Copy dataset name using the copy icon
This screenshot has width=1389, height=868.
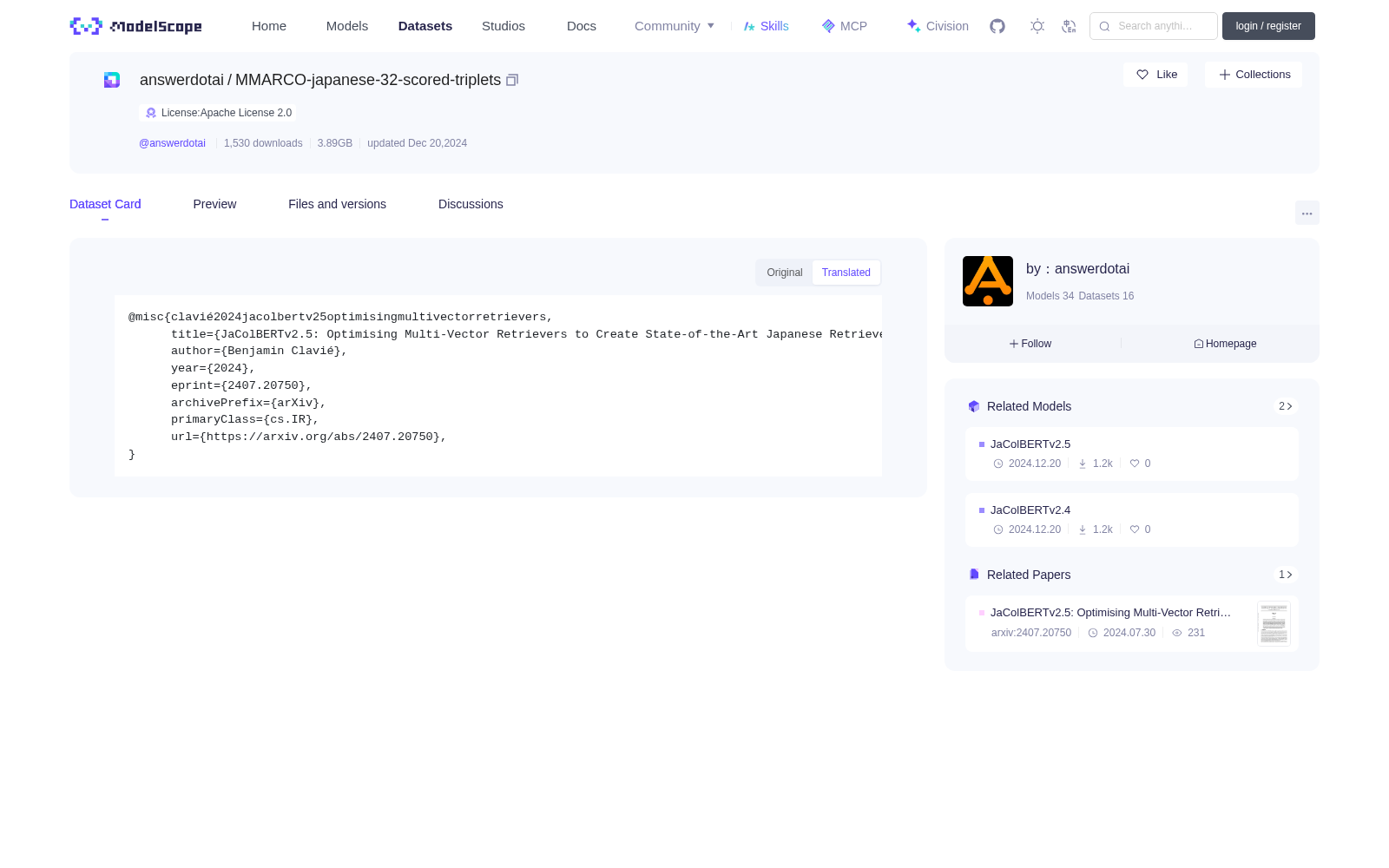coord(512,80)
